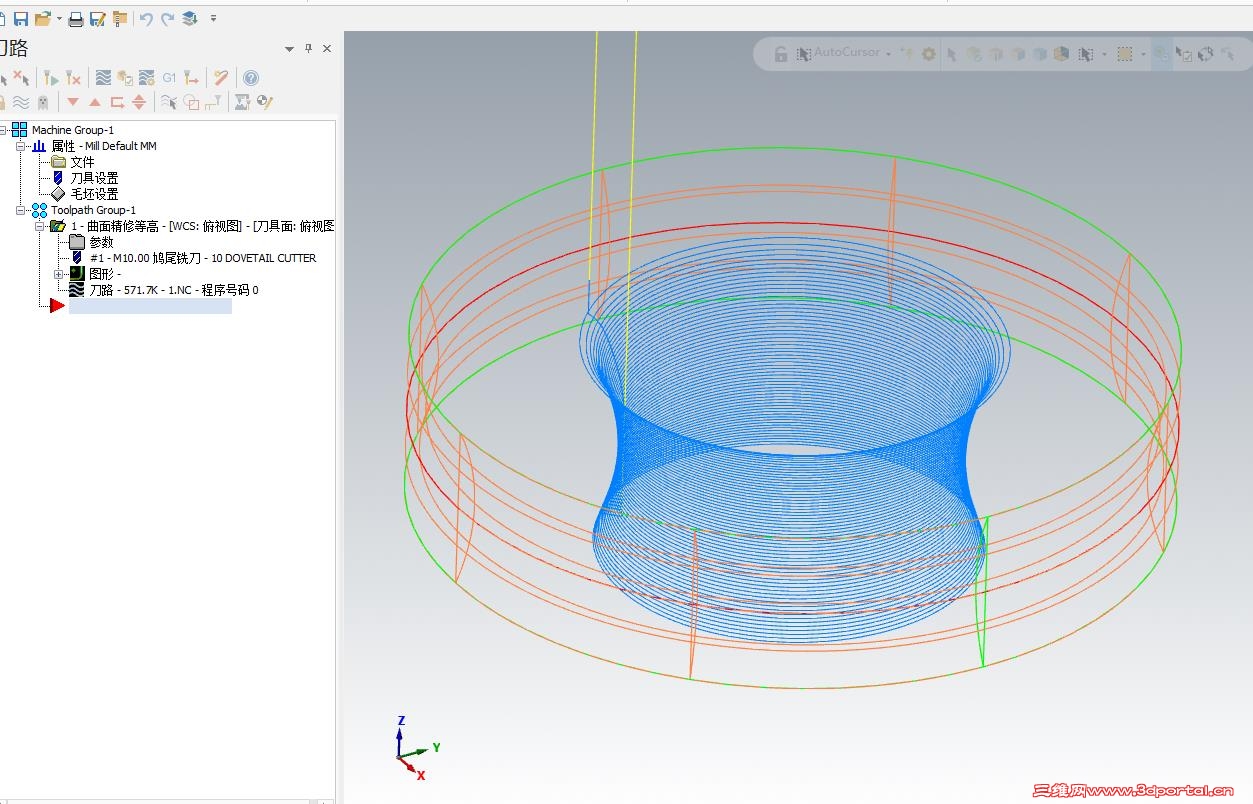The image size is (1253, 804).
Task: Click the Zip2Go folder icon
Action: [119, 19]
